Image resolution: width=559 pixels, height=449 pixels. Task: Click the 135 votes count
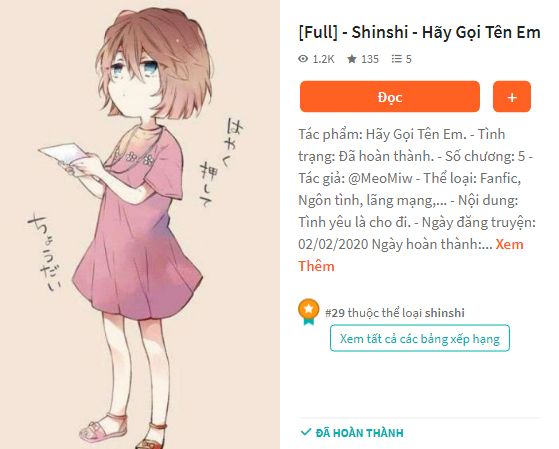370,59
